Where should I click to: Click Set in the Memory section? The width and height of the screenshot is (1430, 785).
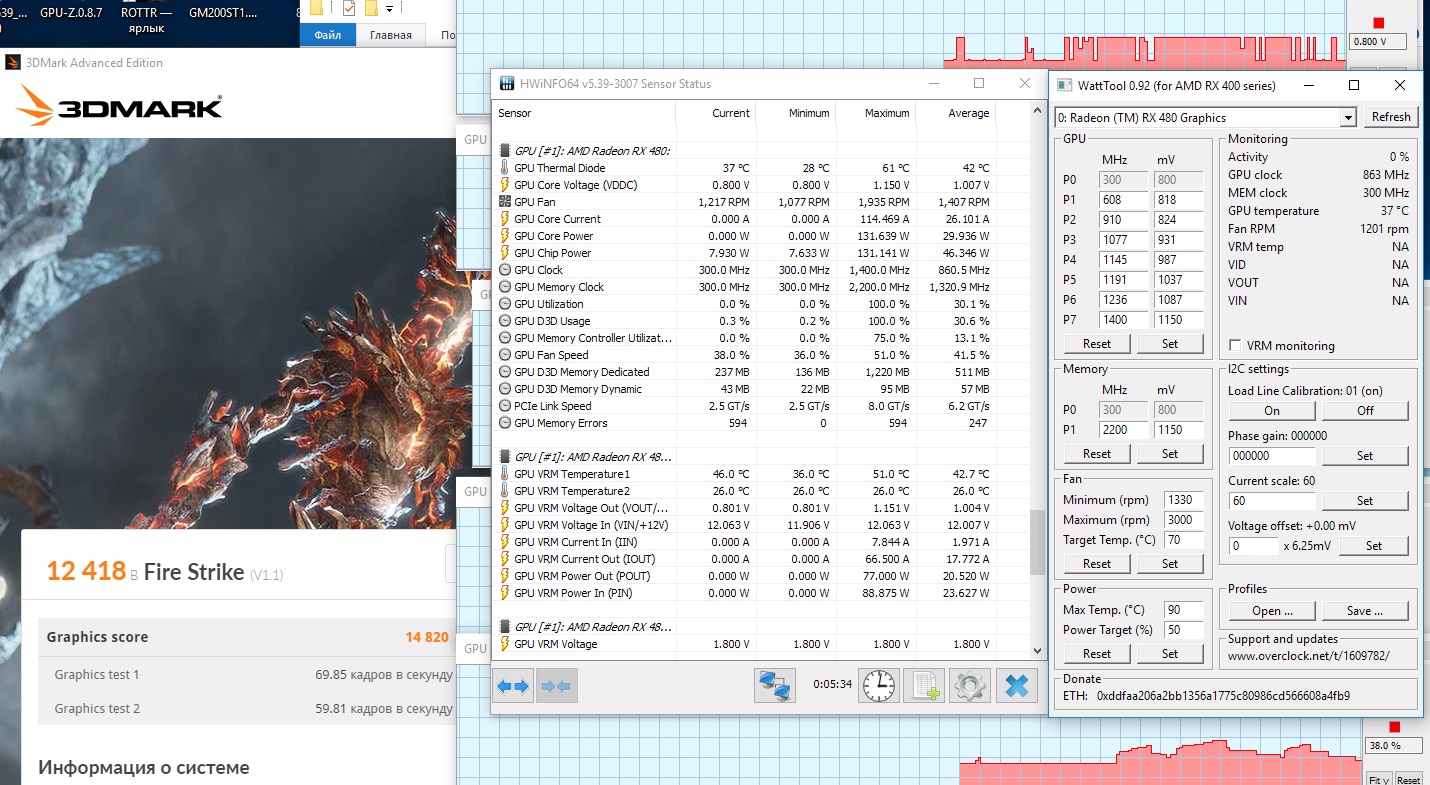[1170, 454]
